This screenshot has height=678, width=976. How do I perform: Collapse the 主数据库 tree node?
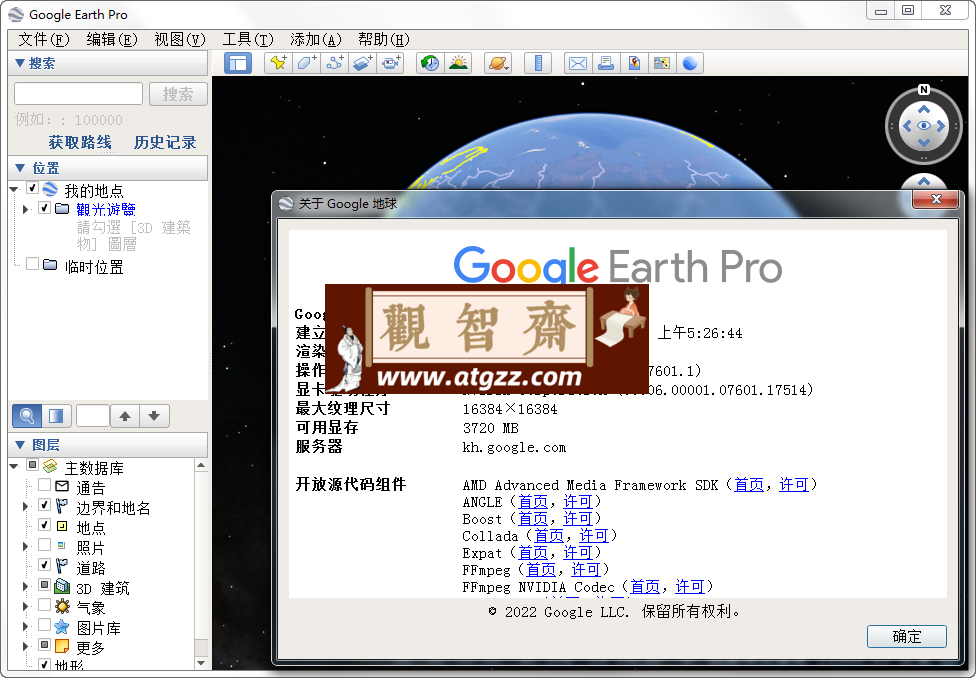point(14,466)
